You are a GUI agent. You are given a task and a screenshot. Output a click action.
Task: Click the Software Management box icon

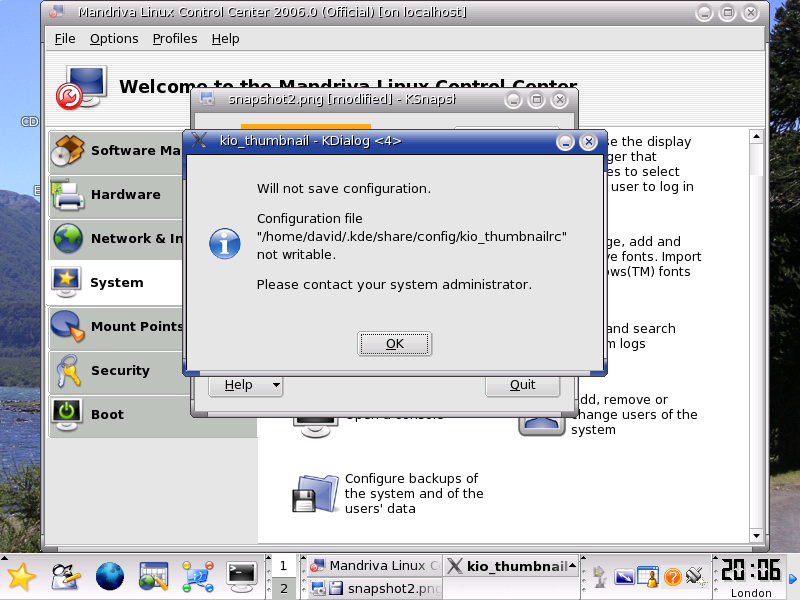[x=67, y=150]
